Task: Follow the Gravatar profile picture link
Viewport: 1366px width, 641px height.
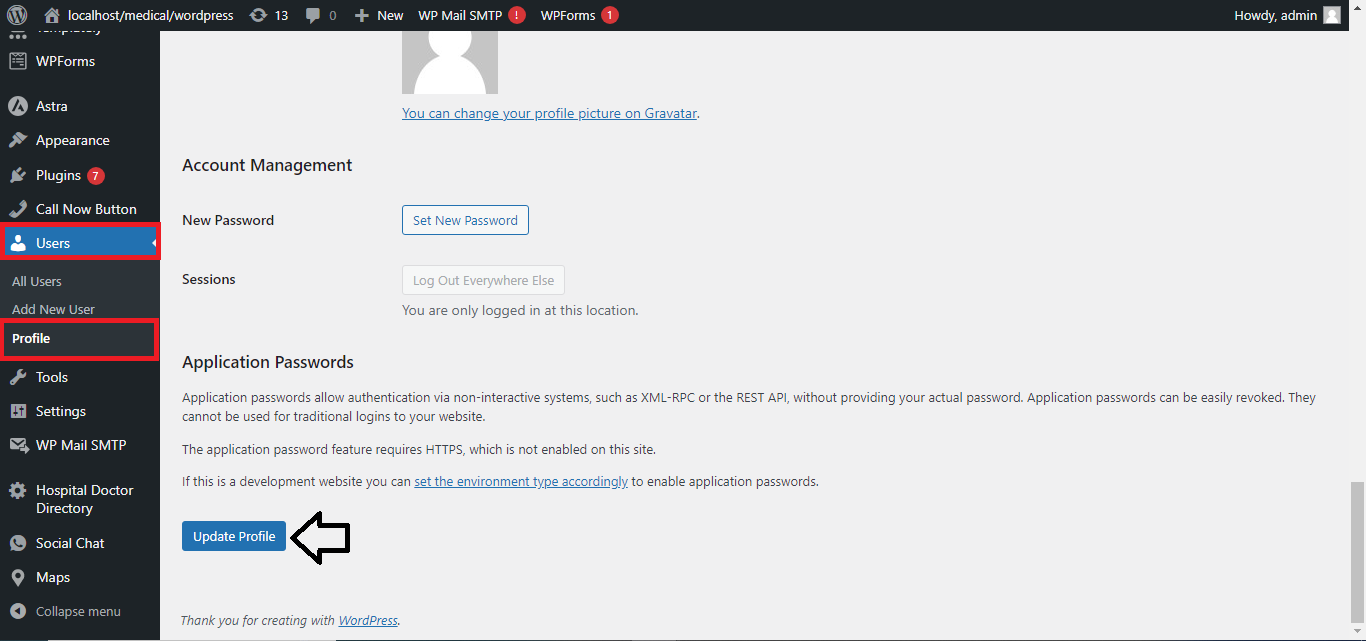Action: pos(549,113)
